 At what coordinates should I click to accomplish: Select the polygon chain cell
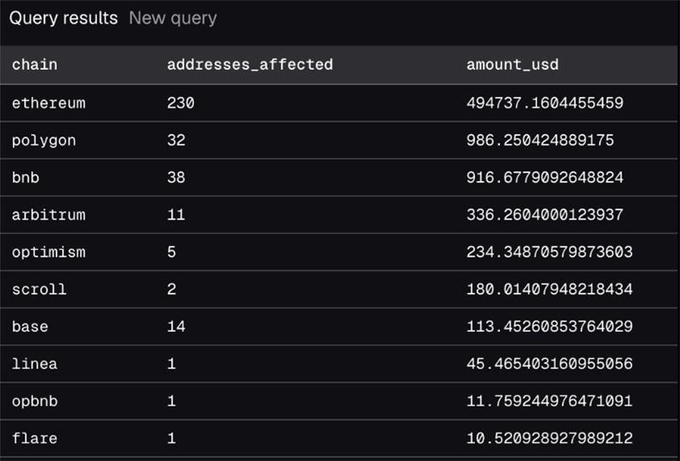pyautogui.click(x=44, y=141)
